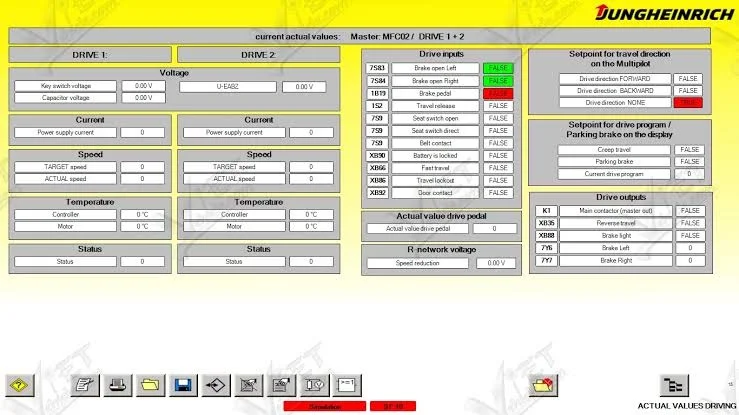739x415 pixels.
Task: Click the 'ACTUAL VALUES DRIVING' caption
Action: pos(687,406)
